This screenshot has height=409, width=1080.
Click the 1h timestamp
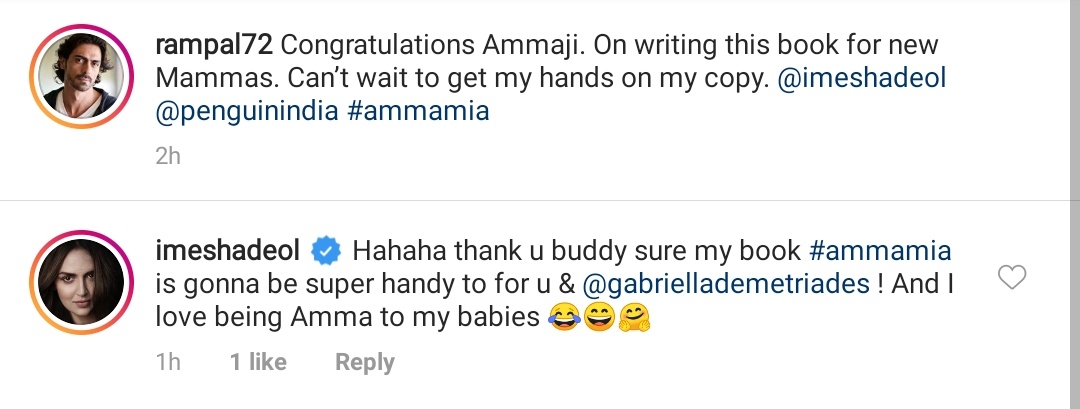168,362
